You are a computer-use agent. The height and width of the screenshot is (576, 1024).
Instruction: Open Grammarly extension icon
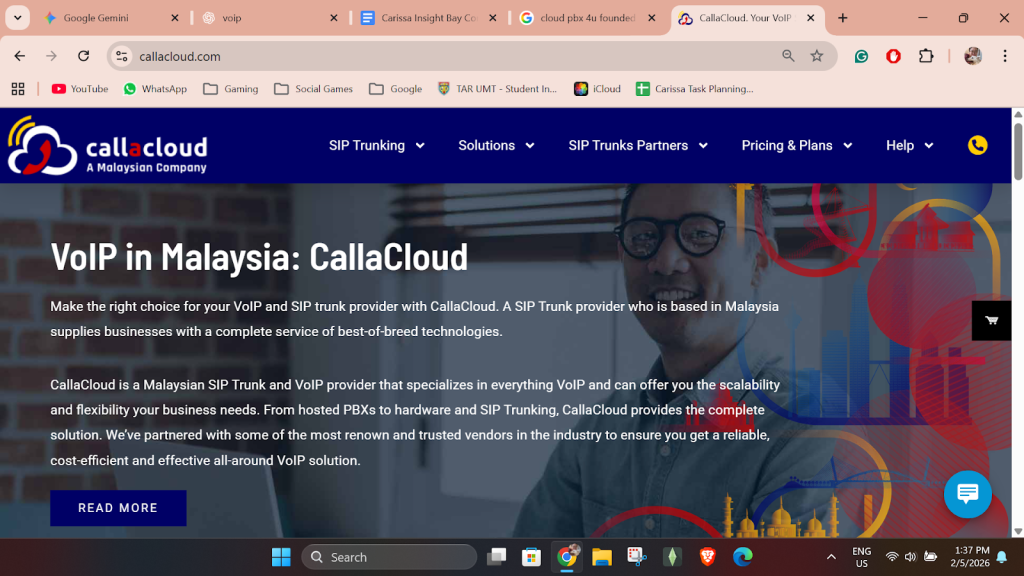click(861, 56)
